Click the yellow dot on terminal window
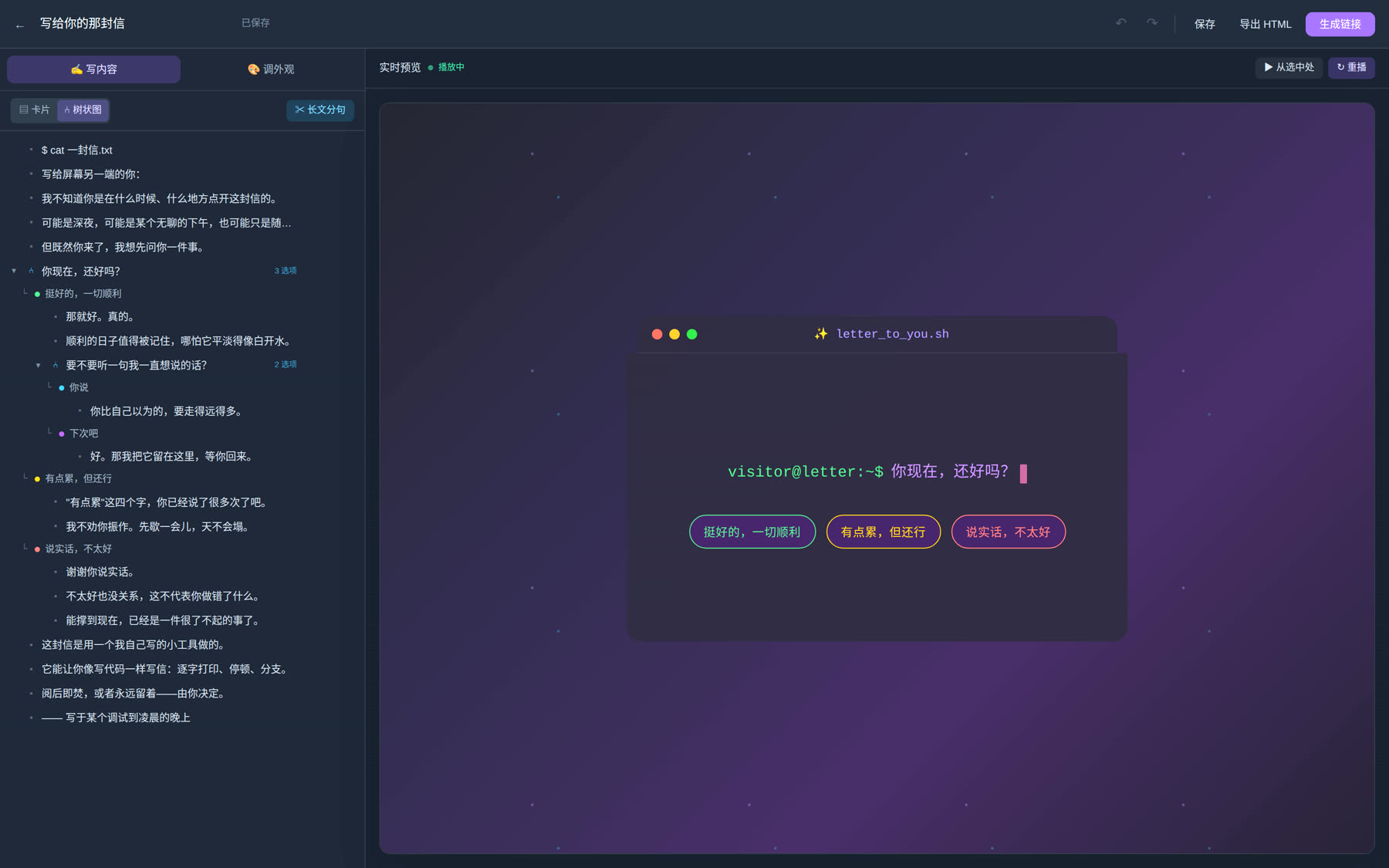This screenshot has height=868, width=1389. point(674,334)
